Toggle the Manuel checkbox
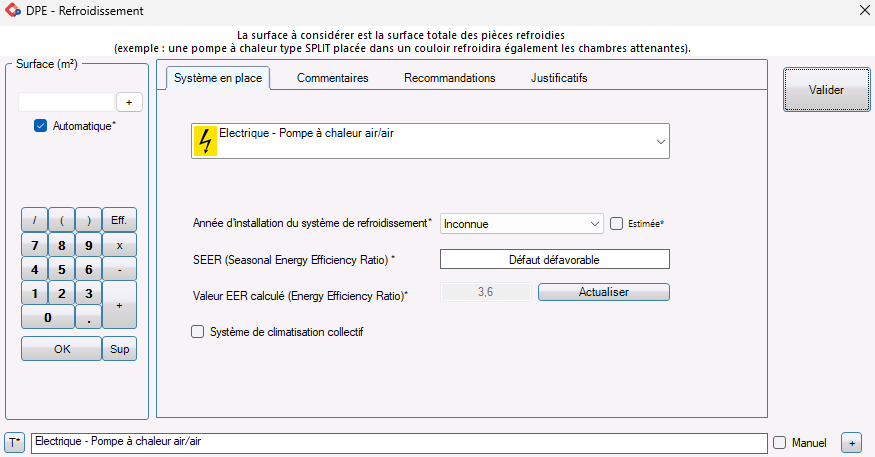Viewport: 875px width, 457px height. pyautogui.click(x=781, y=442)
